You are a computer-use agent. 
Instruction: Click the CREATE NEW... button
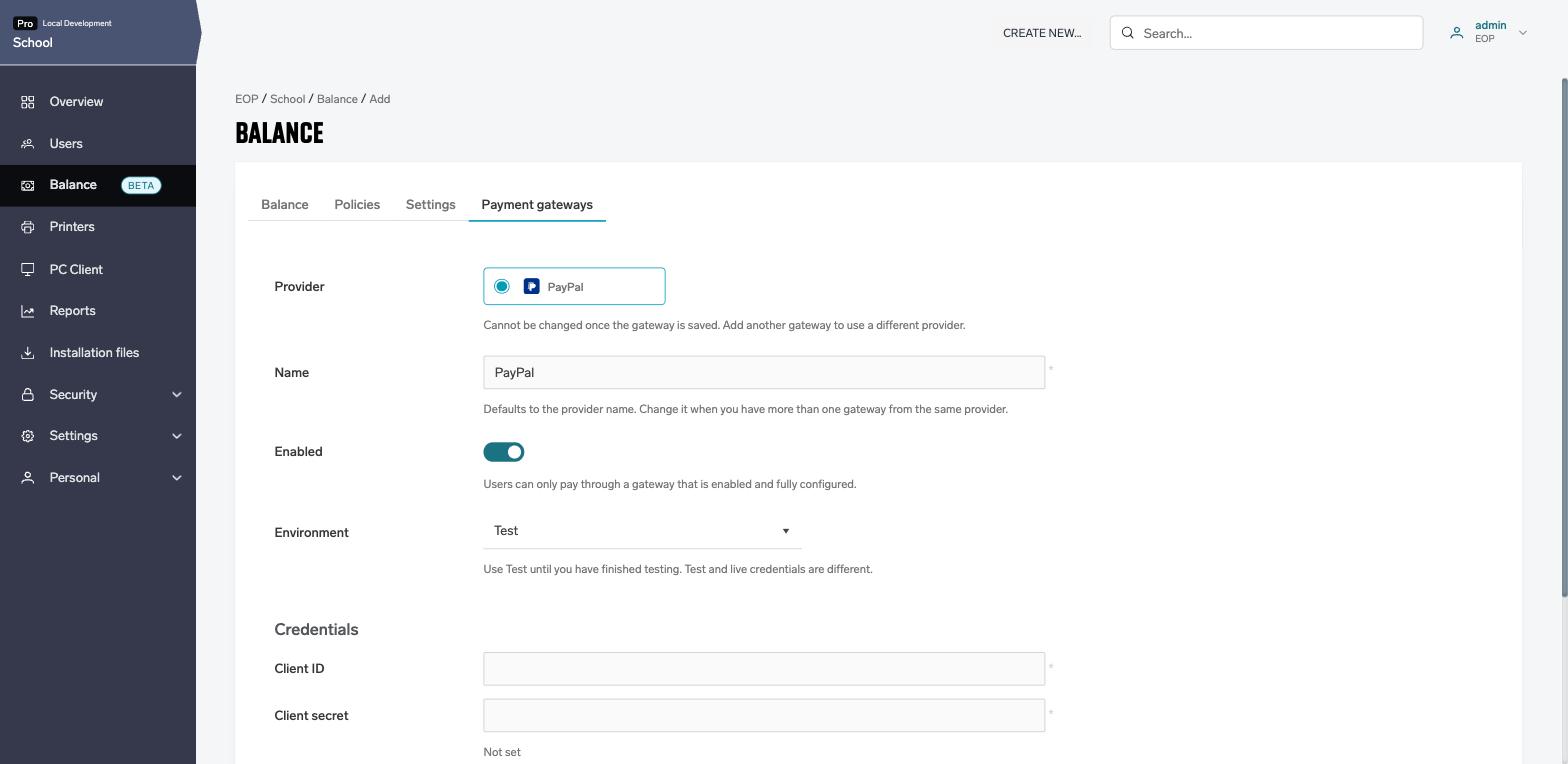1042,33
